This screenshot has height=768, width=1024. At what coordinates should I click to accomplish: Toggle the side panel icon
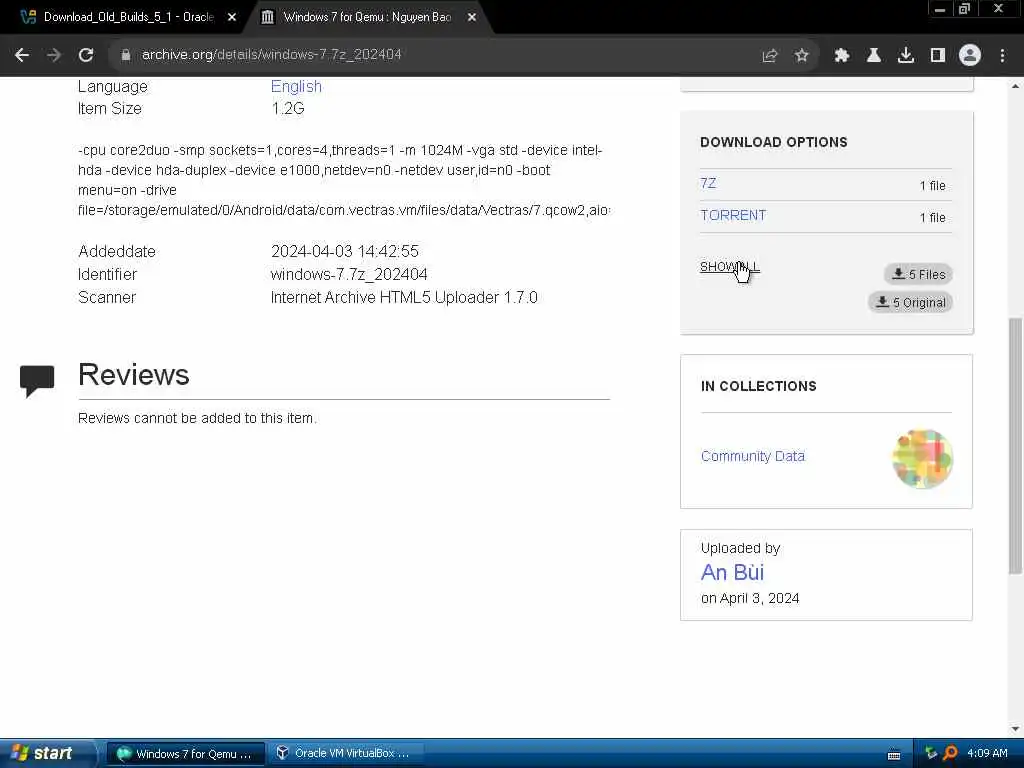pyautogui.click(x=938, y=56)
